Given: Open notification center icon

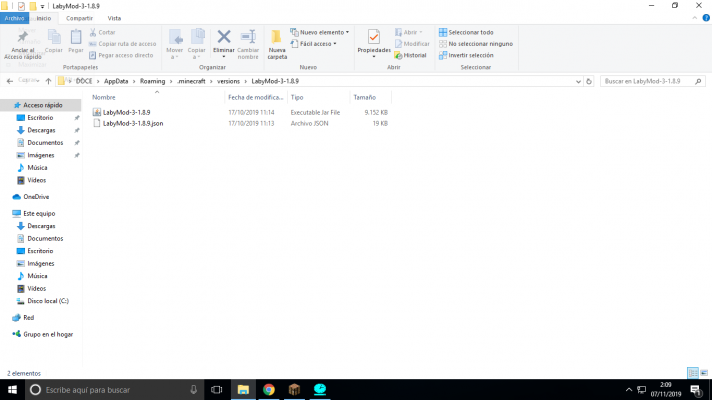Looking at the screenshot, I should (x=696, y=390).
